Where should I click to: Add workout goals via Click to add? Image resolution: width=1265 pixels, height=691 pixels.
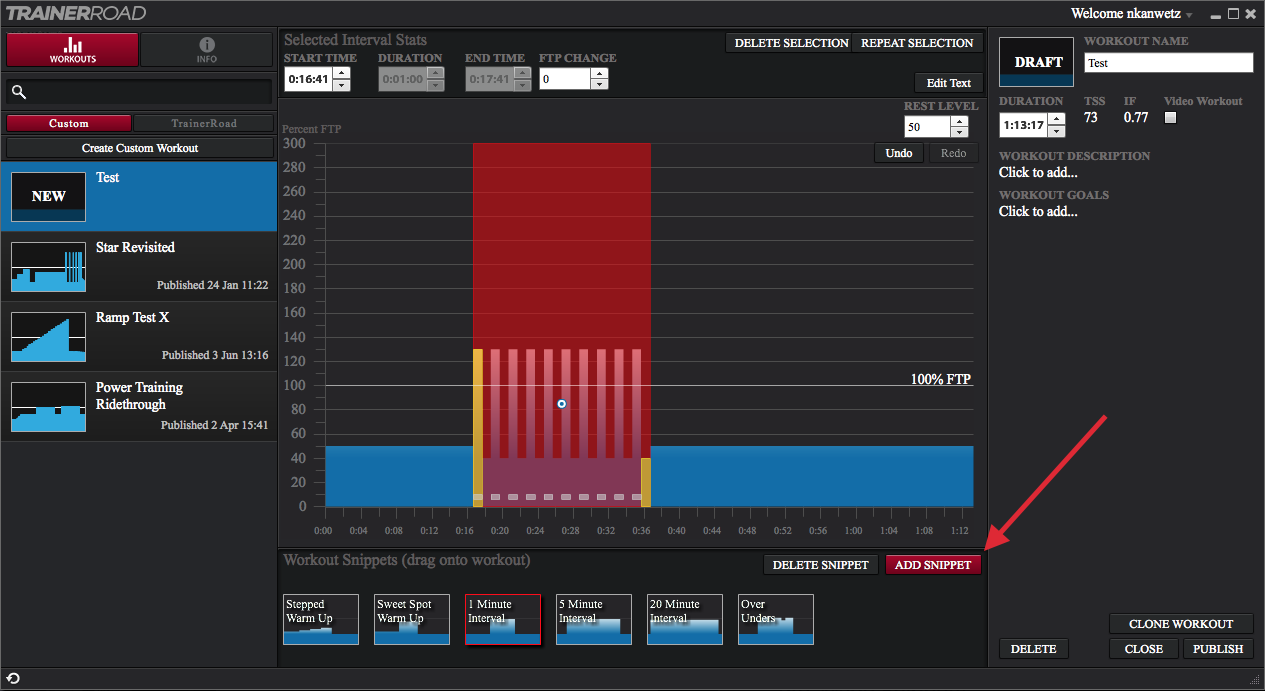click(1038, 211)
